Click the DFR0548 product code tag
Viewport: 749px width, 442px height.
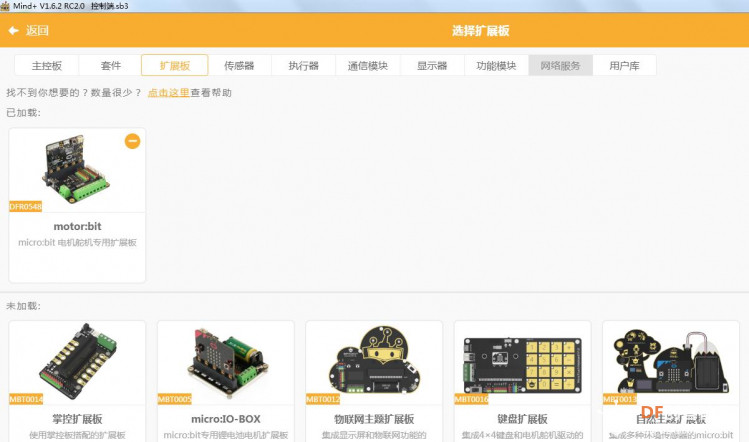pos(26,206)
